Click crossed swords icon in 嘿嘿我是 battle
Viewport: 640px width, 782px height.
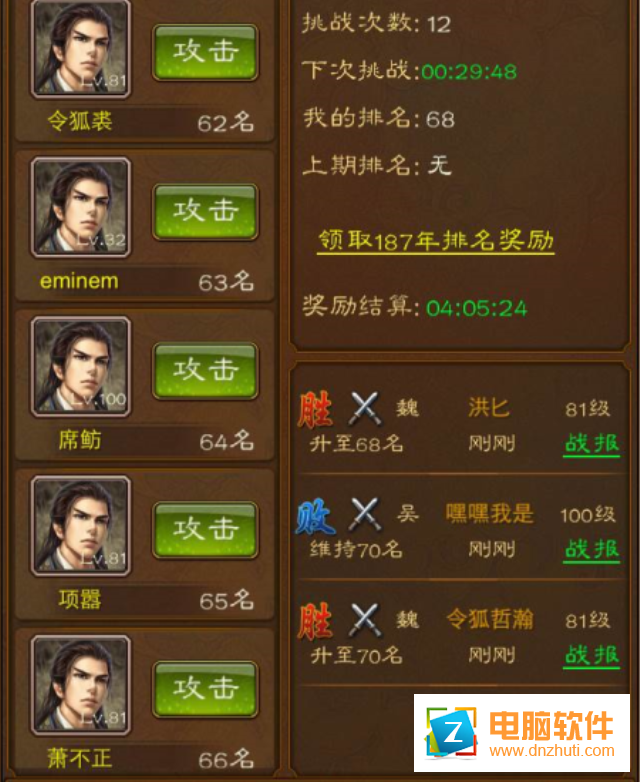365,514
